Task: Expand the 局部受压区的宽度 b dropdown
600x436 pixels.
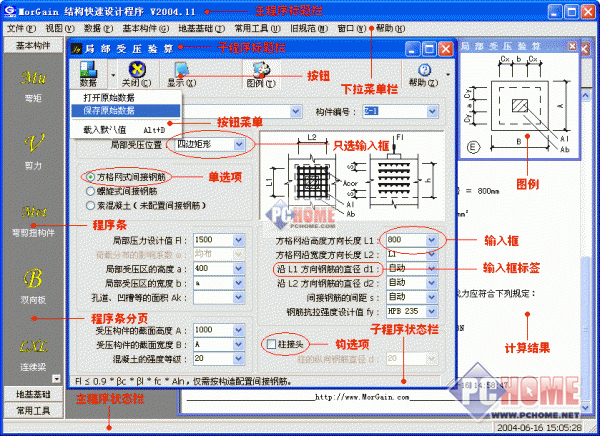Action: [239, 283]
